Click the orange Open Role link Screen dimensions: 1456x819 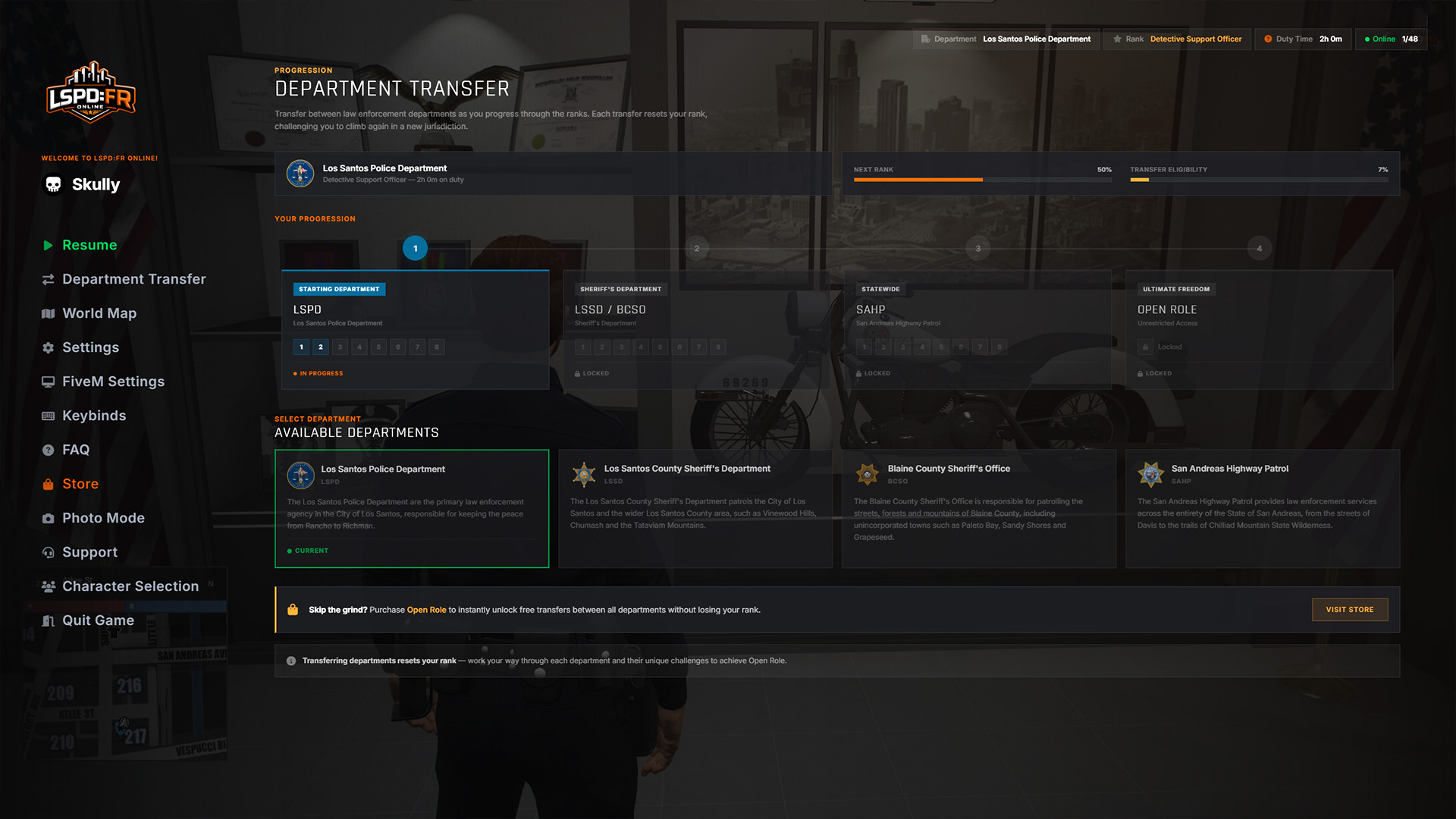[427, 610]
